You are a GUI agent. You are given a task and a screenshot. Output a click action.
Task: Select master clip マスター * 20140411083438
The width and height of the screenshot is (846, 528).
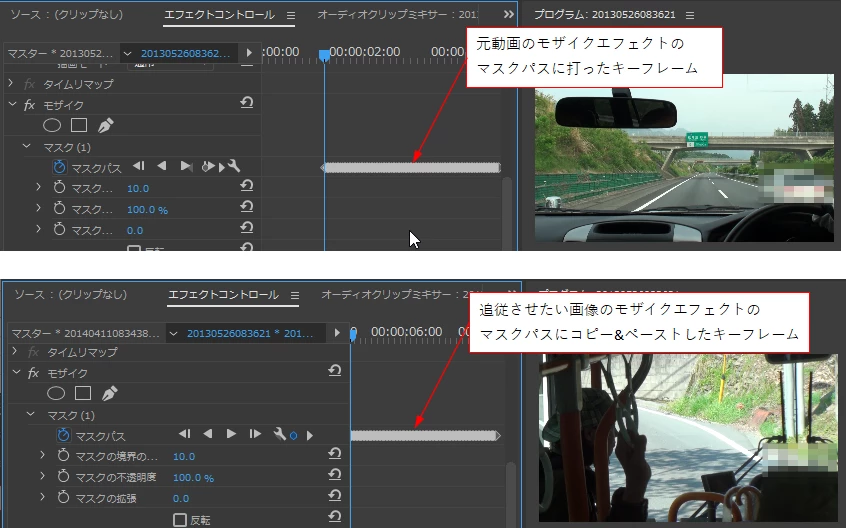pyautogui.click(x=85, y=333)
